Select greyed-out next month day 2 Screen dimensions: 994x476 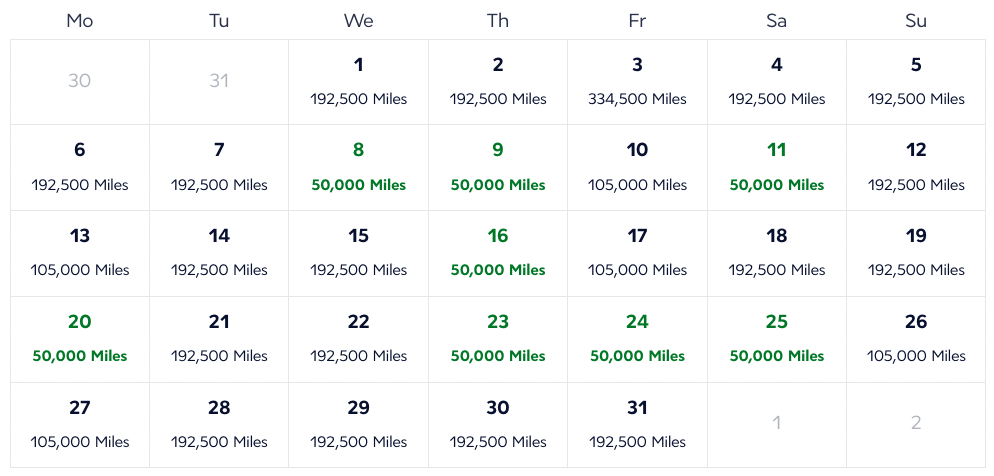[916, 424]
